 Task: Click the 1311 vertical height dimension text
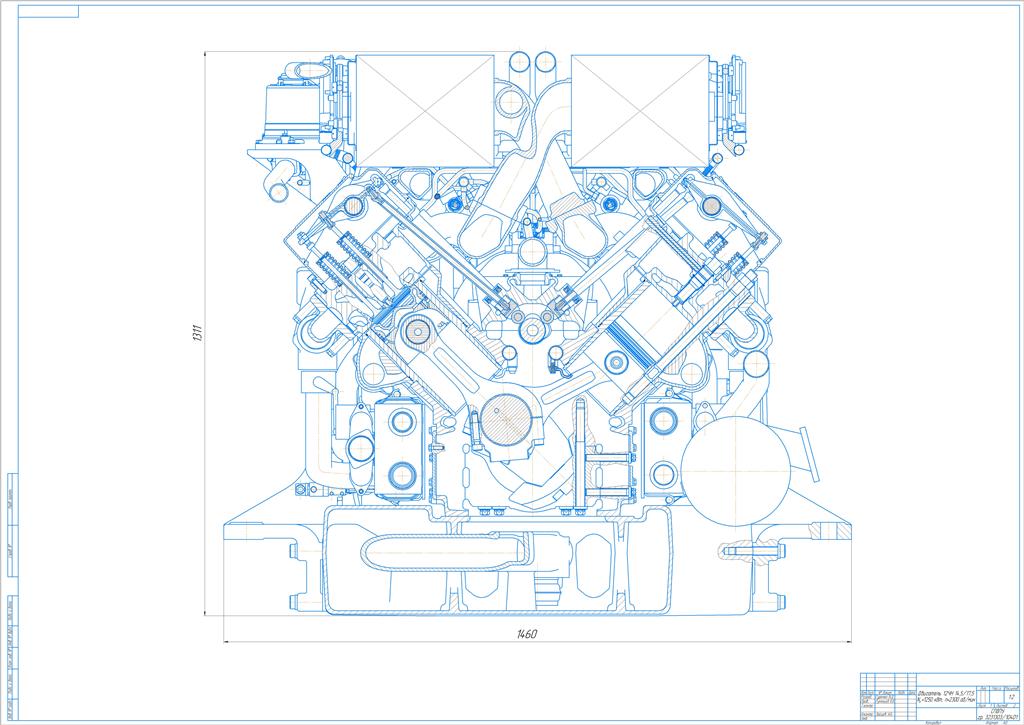(197, 334)
